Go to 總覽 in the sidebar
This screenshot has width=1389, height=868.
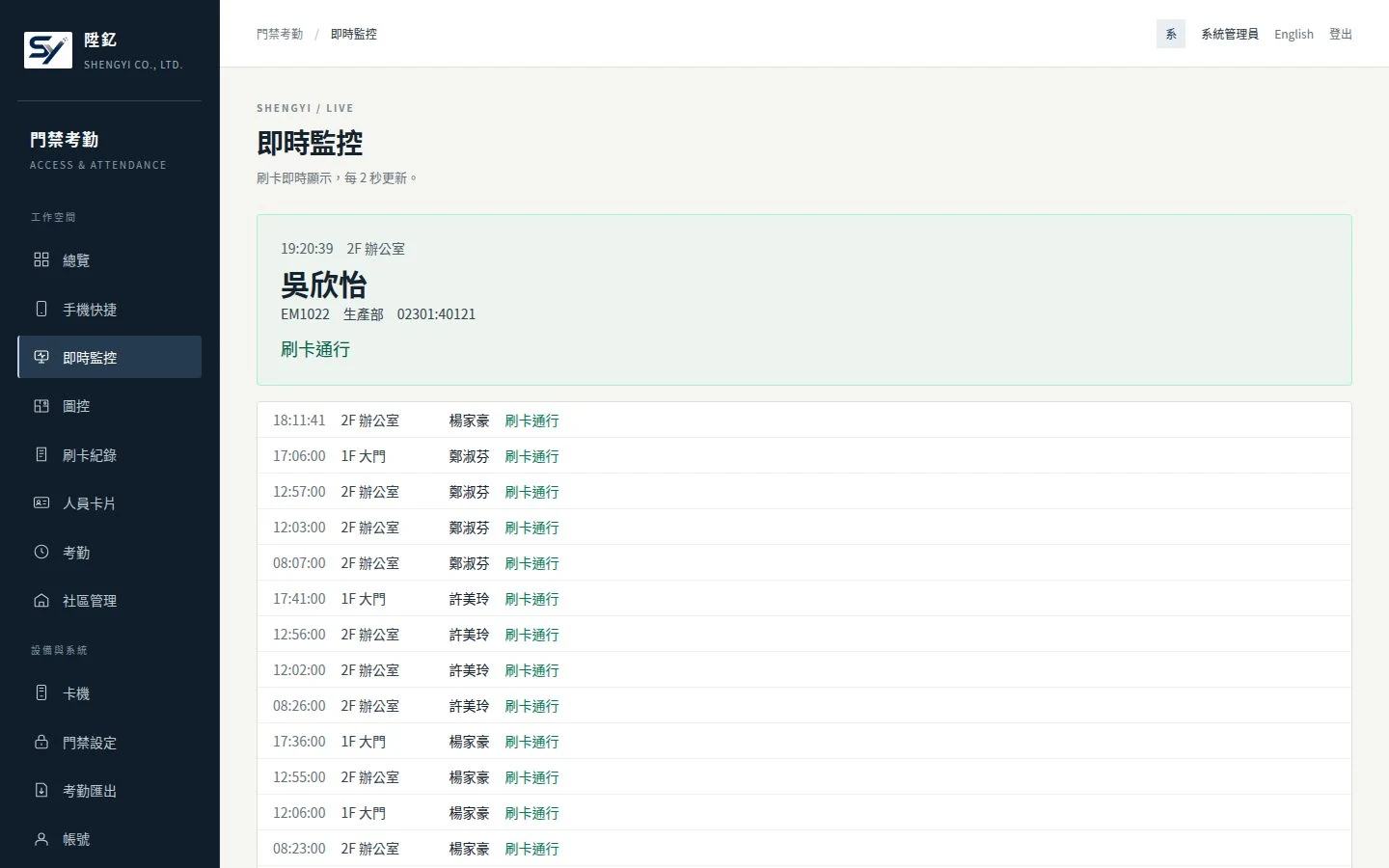coord(110,259)
